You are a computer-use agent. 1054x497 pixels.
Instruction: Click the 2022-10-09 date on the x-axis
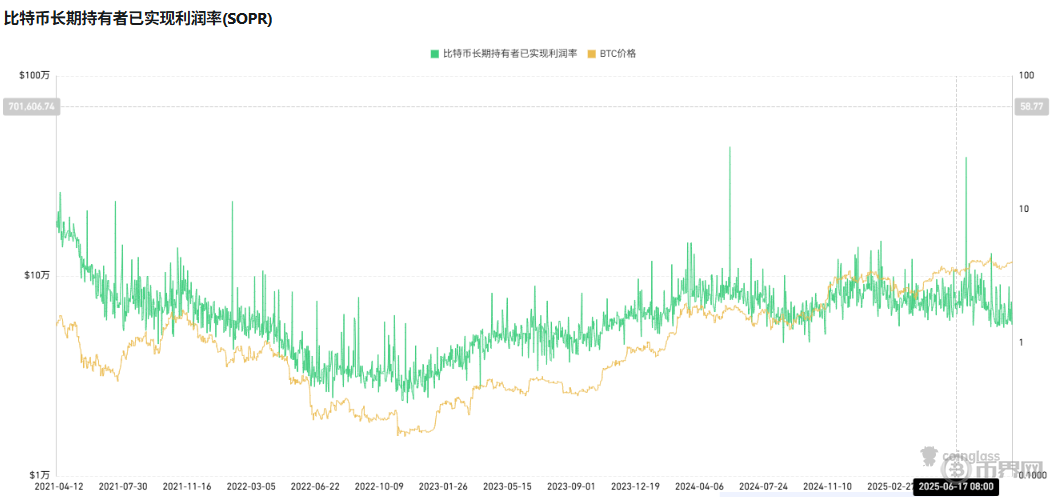tap(379, 487)
